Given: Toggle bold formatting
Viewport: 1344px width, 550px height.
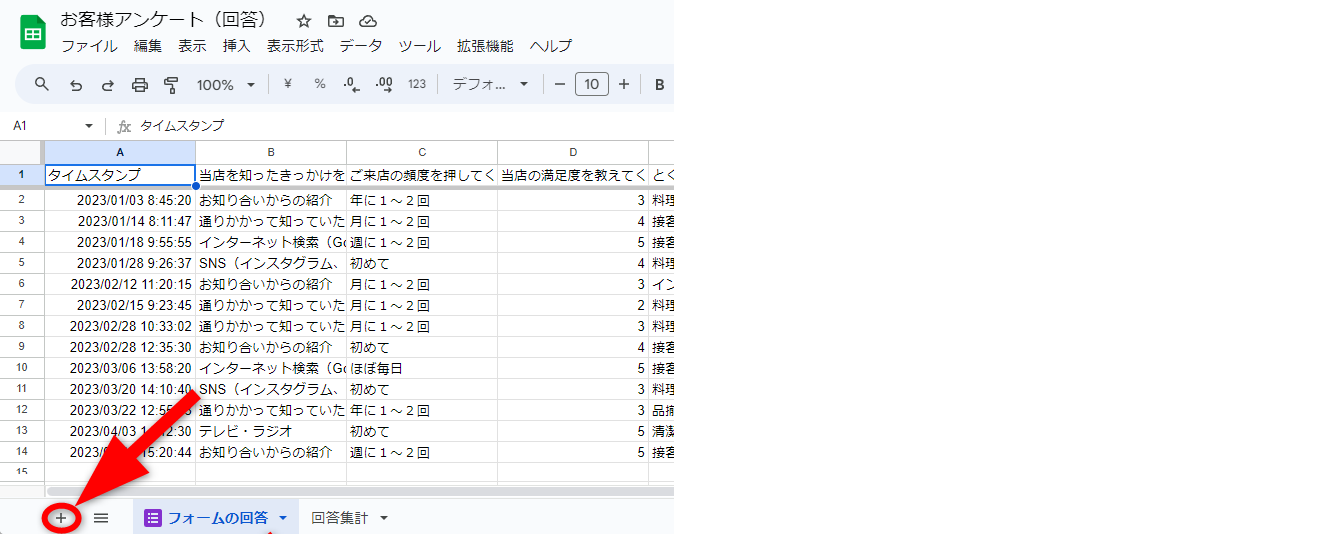Looking at the screenshot, I should click(660, 85).
